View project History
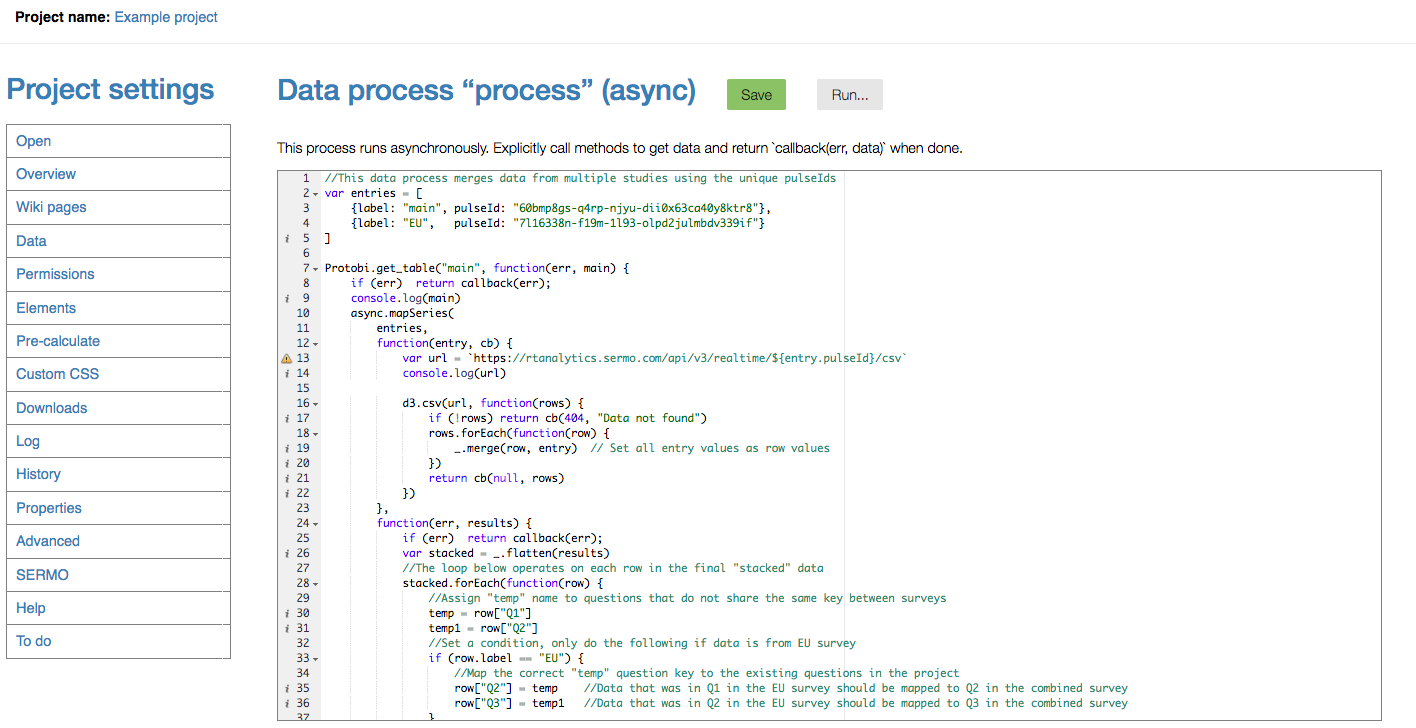Image resolution: width=1416 pixels, height=728 pixels. tap(118, 474)
